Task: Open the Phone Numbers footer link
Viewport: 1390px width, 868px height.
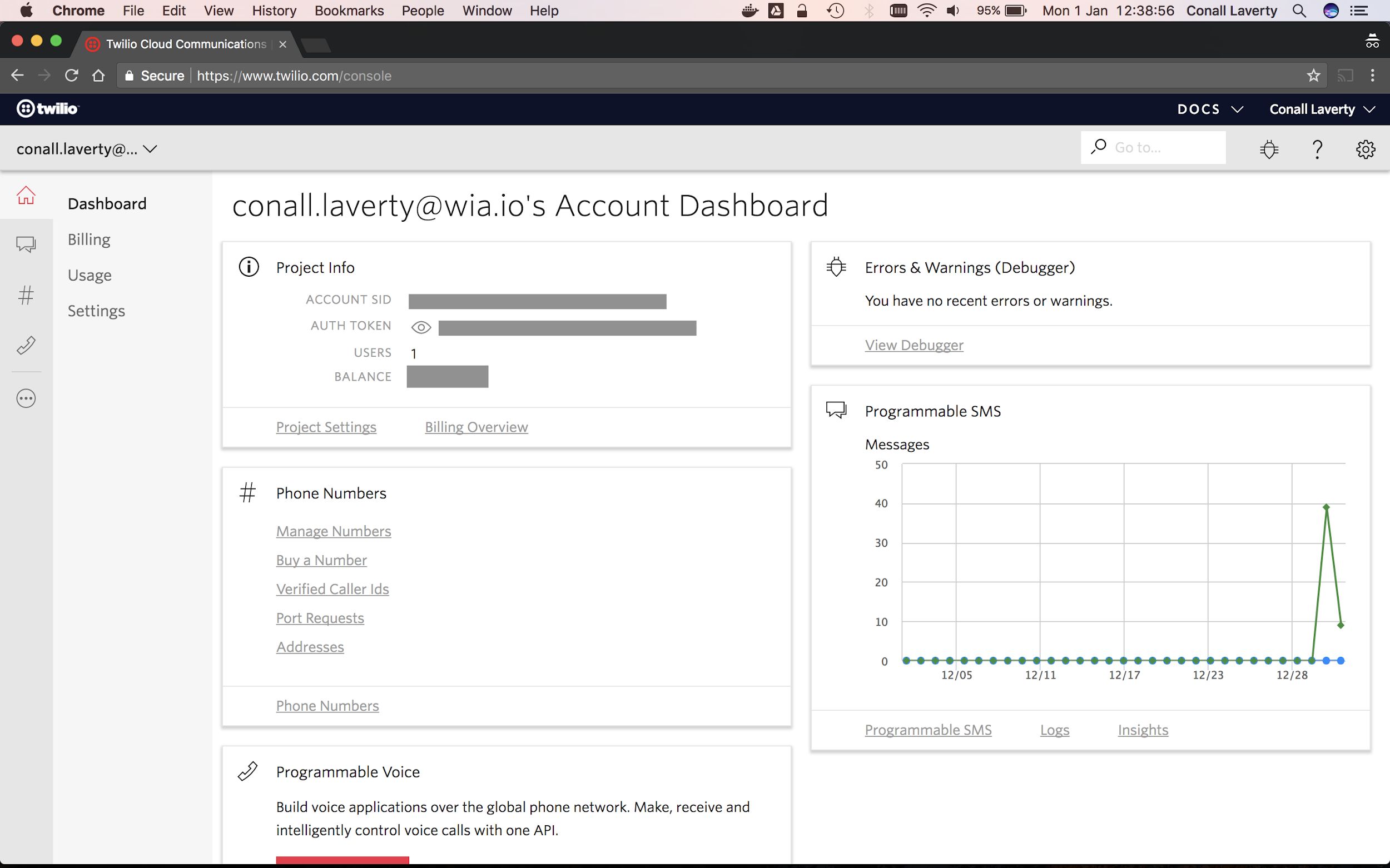Action: click(327, 706)
